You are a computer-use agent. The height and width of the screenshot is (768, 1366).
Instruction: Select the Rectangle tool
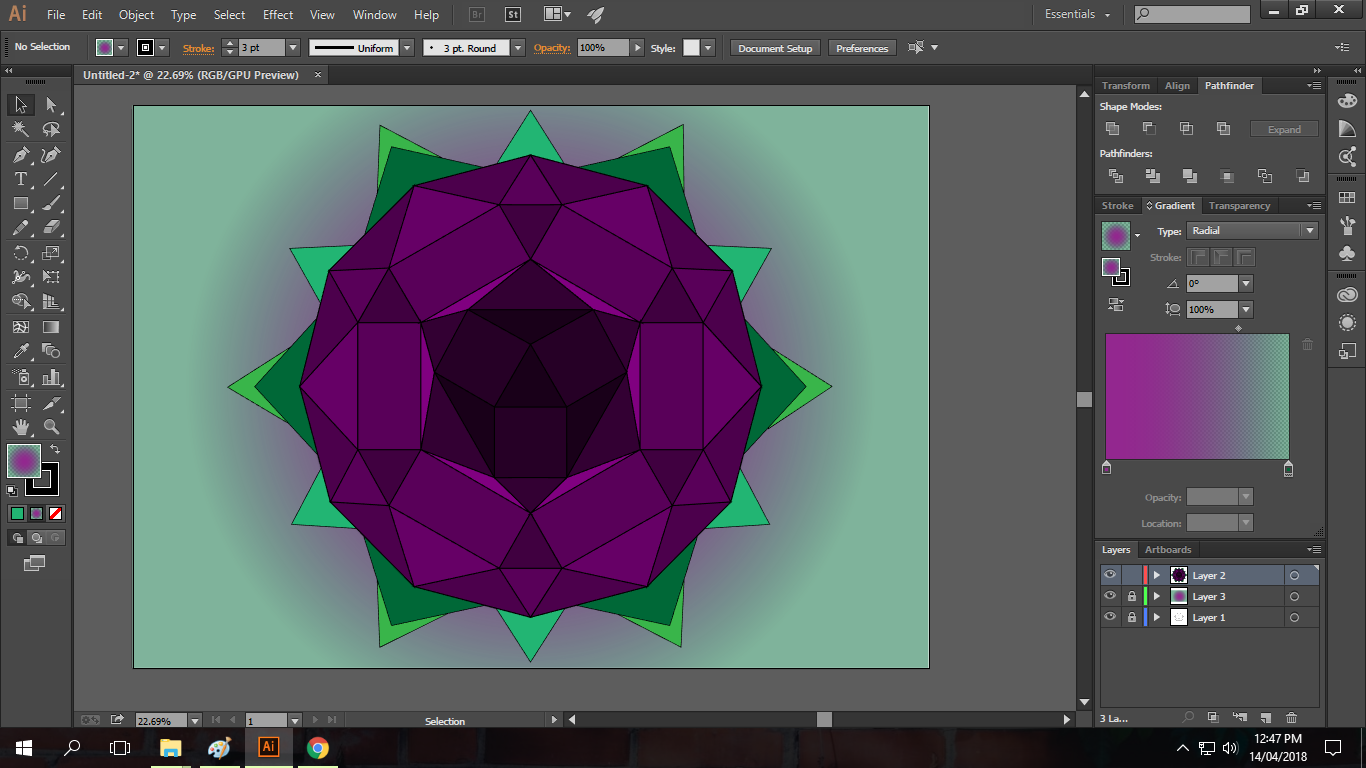coord(21,203)
